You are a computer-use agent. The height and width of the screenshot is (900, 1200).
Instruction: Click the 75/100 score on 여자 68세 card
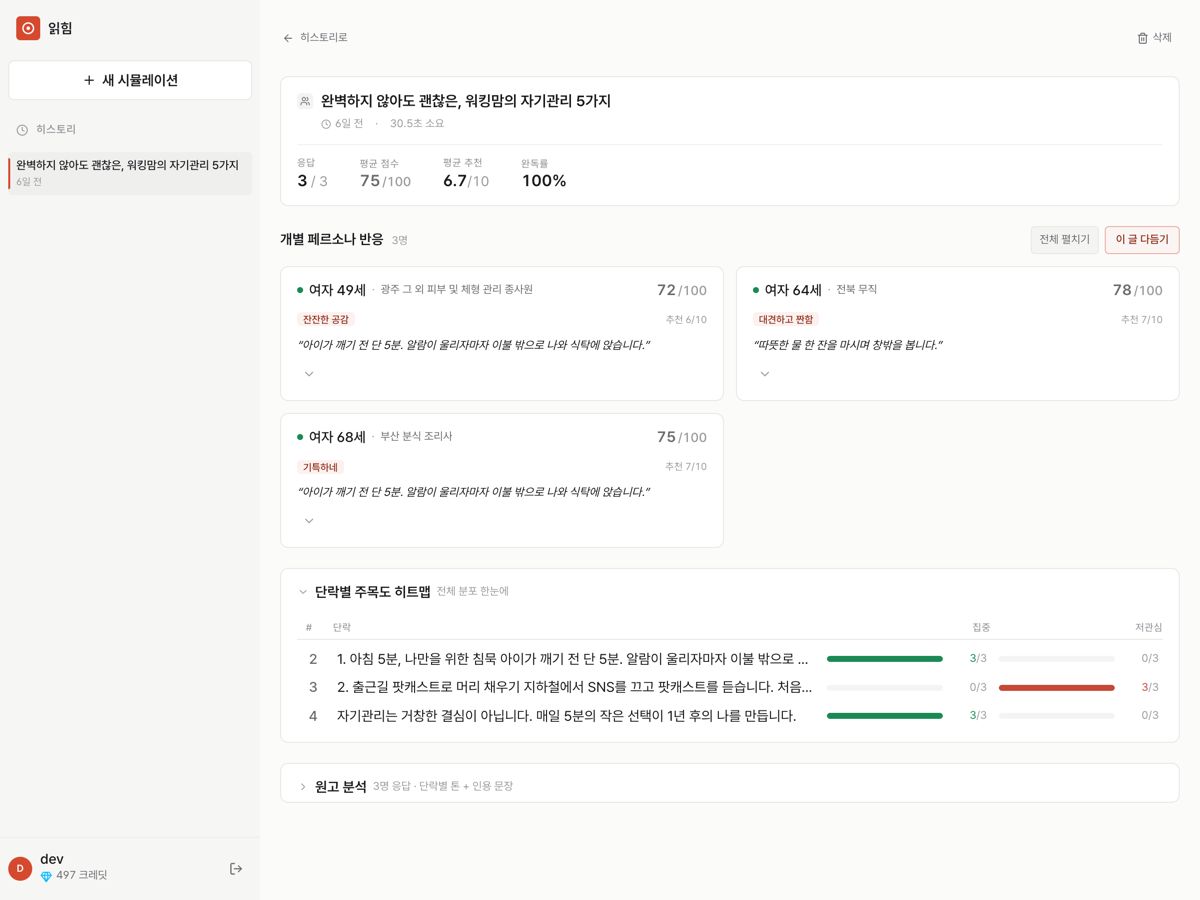pos(682,437)
